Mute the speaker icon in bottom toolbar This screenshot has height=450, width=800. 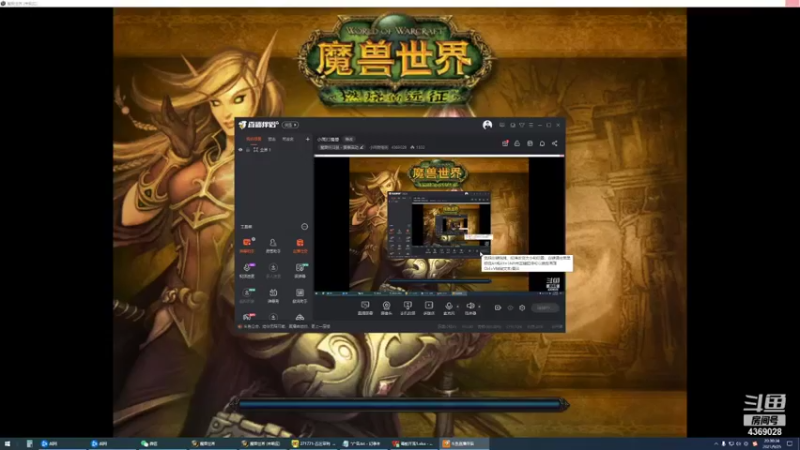pos(470,308)
